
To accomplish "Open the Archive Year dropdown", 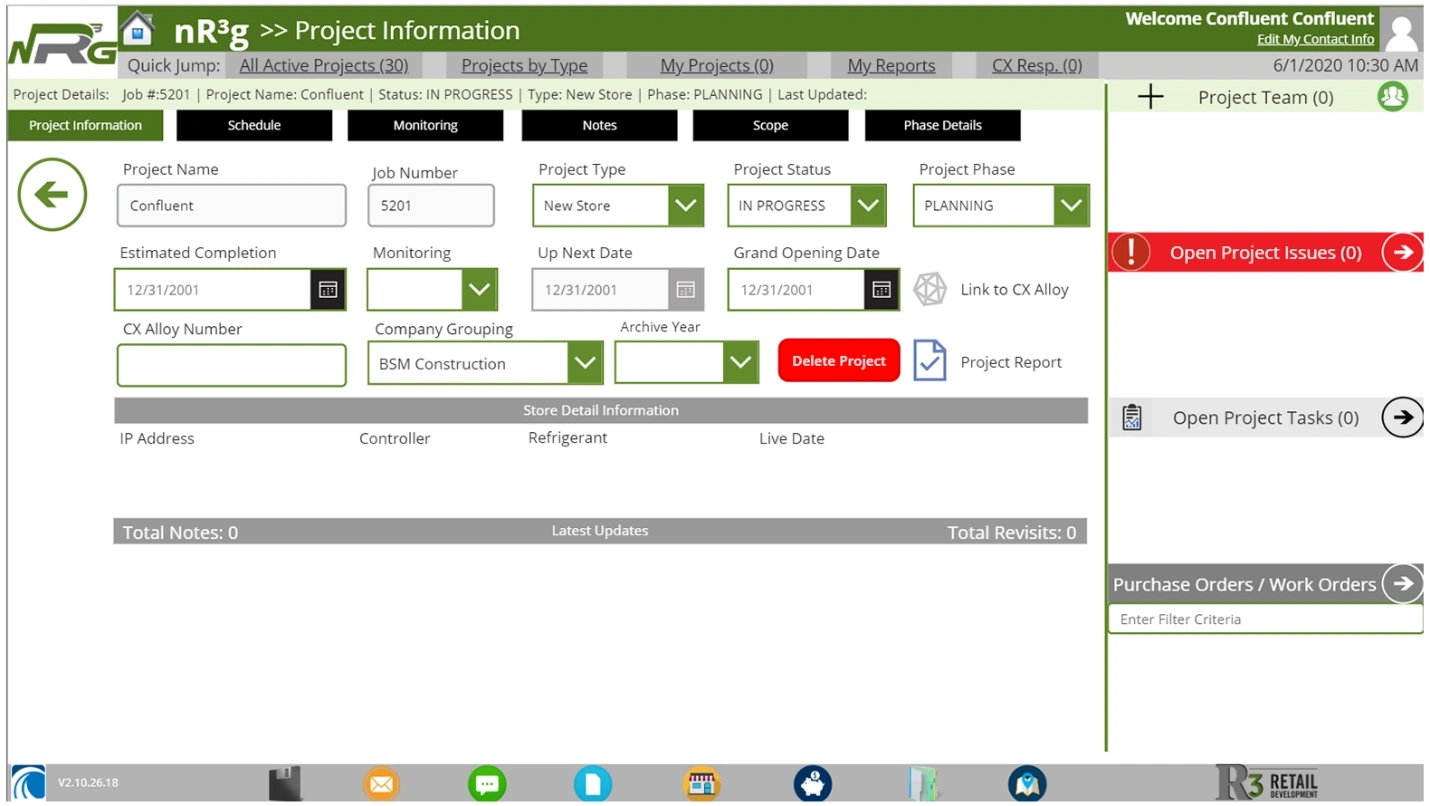I will coord(740,362).
